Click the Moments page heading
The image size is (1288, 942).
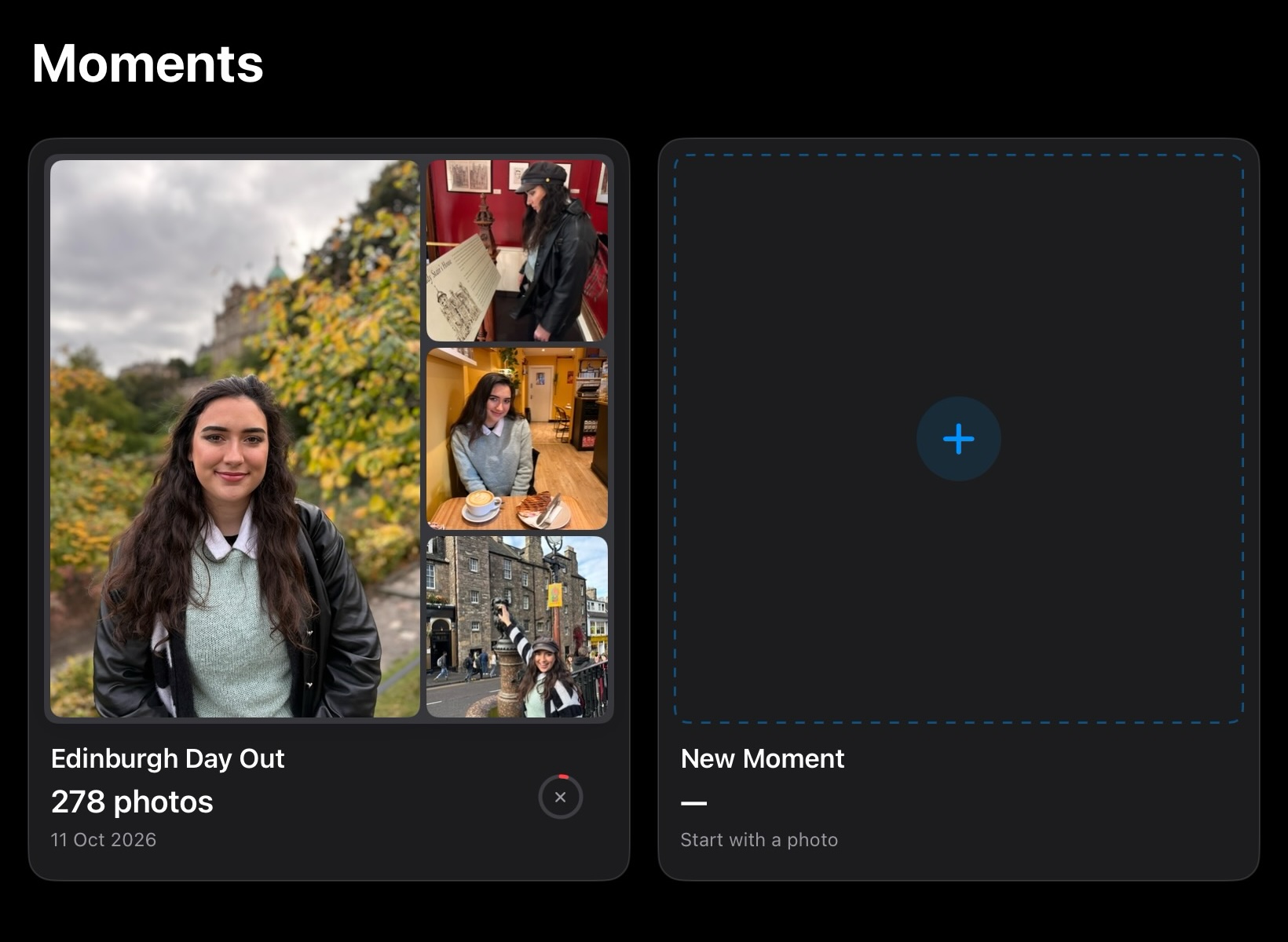pyautogui.click(x=148, y=64)
